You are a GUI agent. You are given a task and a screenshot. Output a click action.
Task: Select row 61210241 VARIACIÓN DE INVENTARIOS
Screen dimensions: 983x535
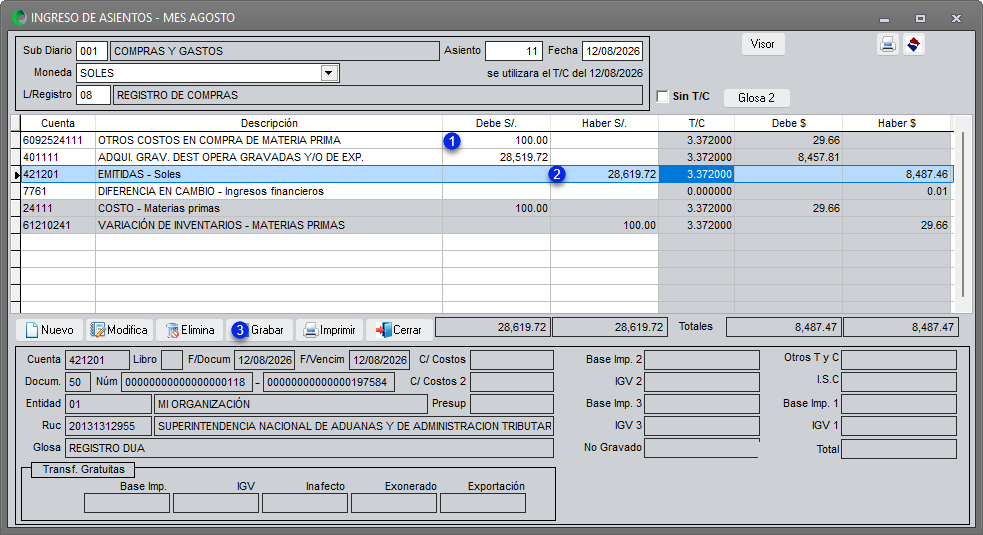pyautogui.click(x=486, y=225)
